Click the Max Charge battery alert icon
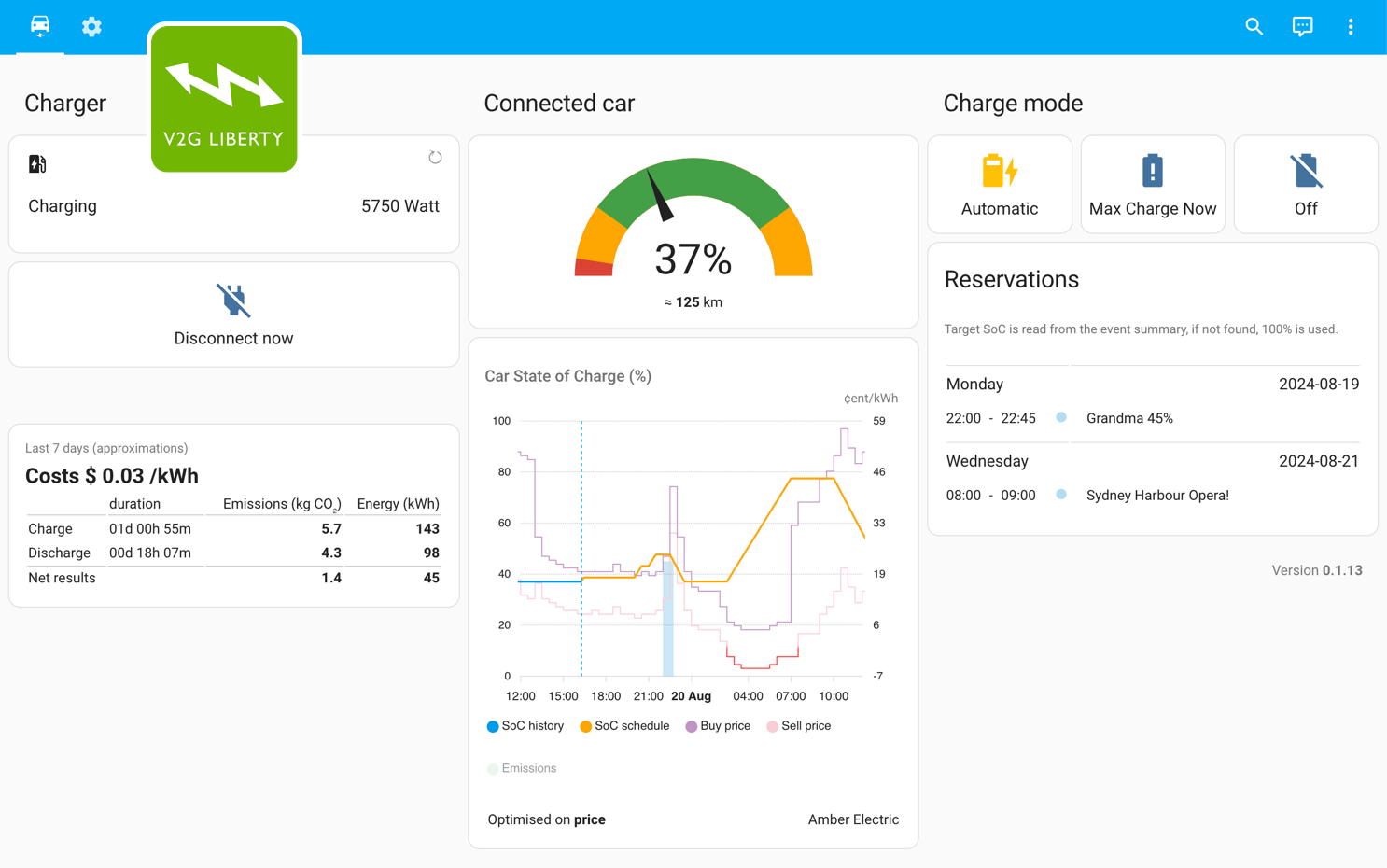This screenshot has width=1387, height=868. 1153,171
